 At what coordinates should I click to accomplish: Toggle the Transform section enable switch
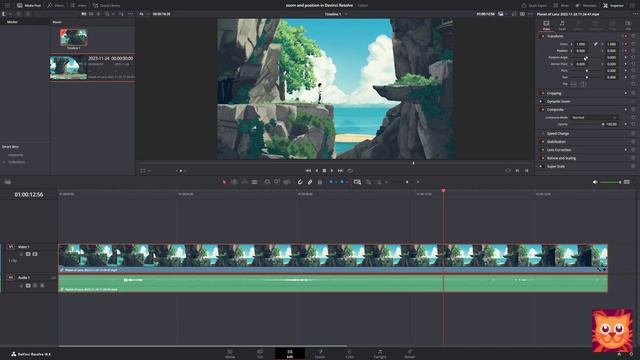pyautogui.click(x=542, y=36)
